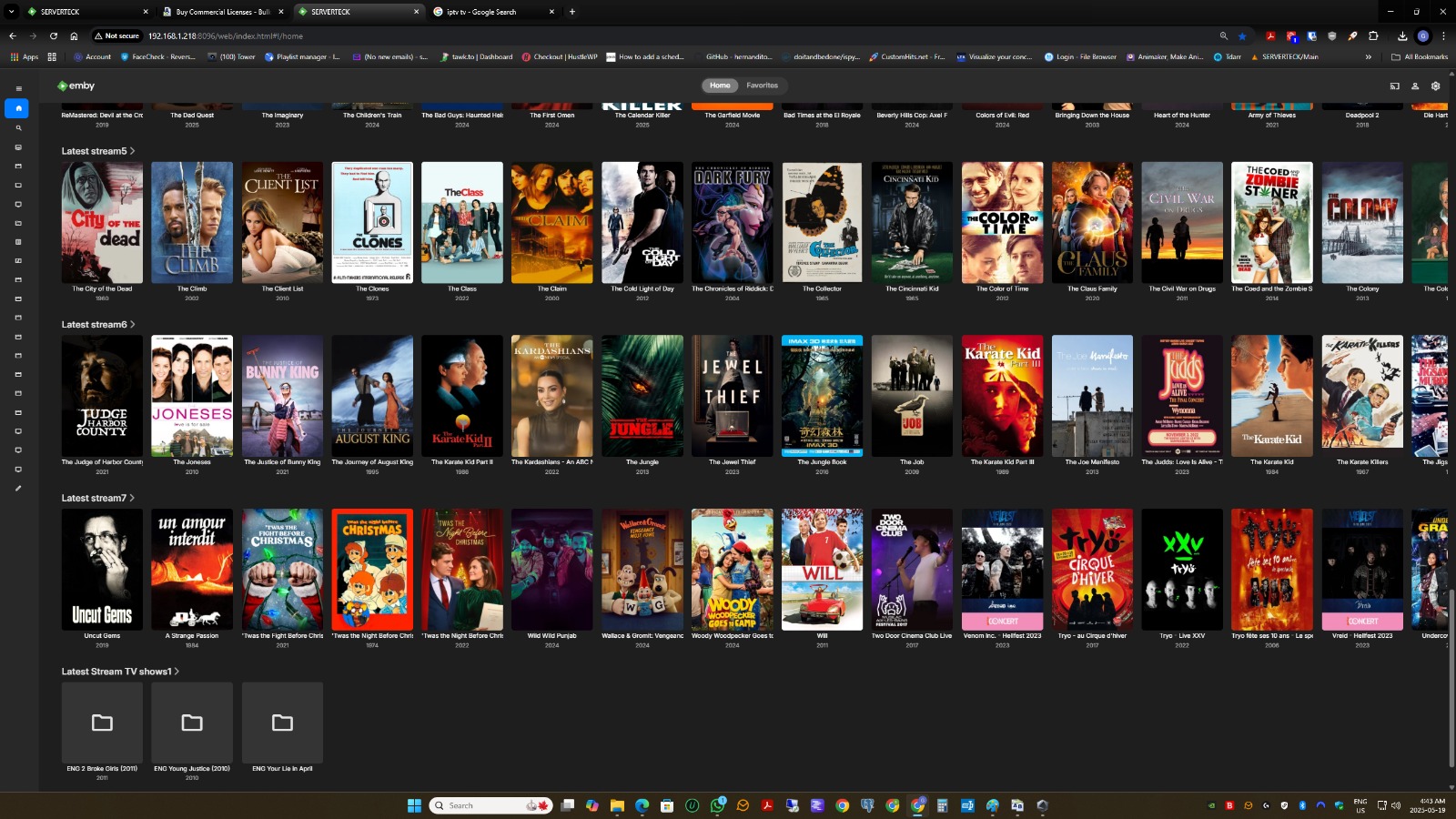The width and height of the screenshot is (1456, 819).
Task: Open the Jewel Thief poster
Action: coord(732,396)
